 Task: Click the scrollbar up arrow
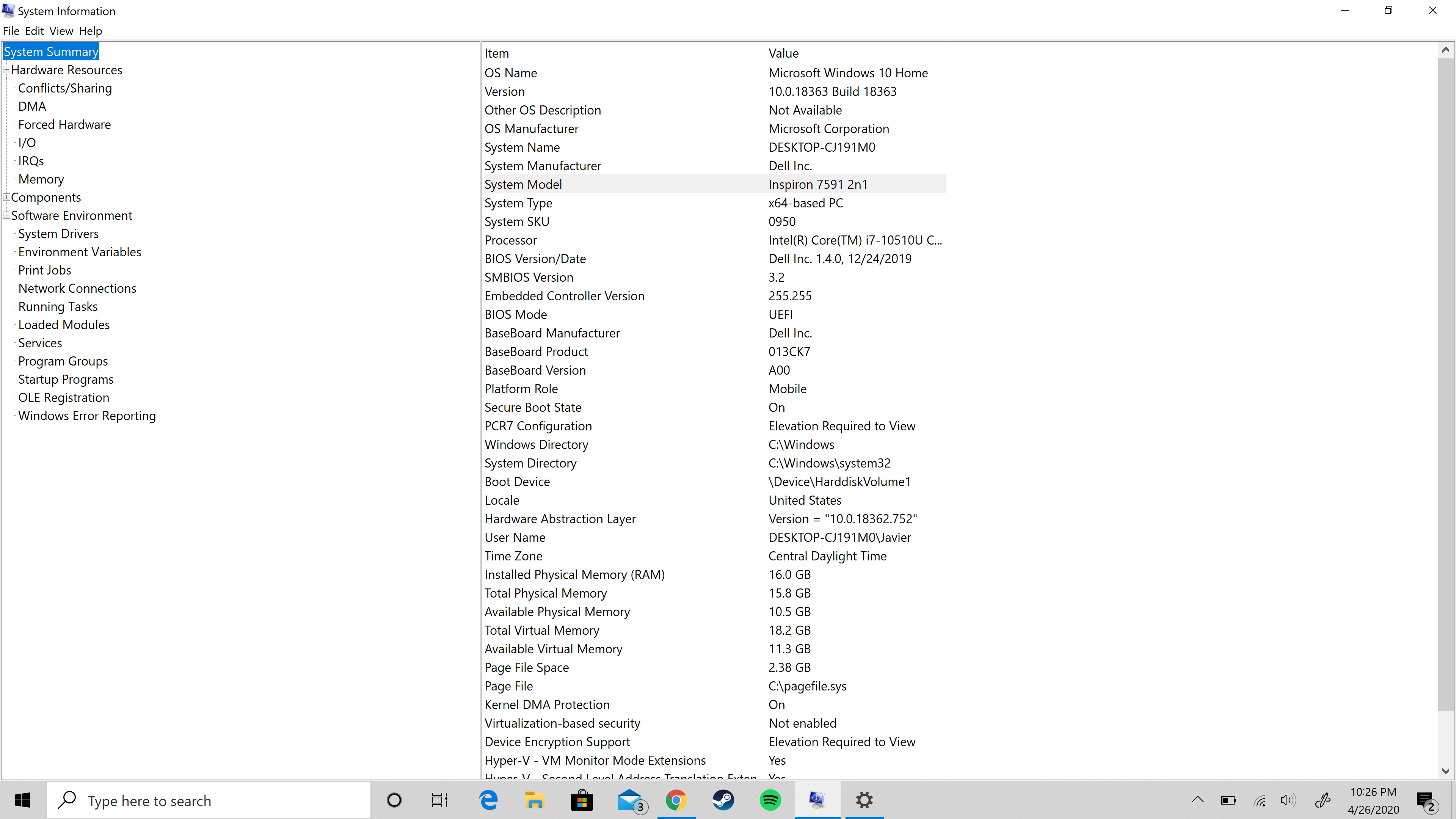(x=1445, y=50)
